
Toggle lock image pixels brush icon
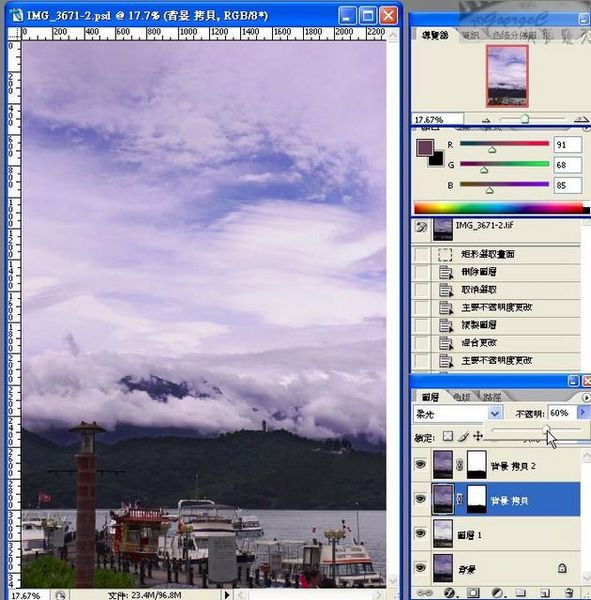pyautogui.click(x=463, y=436)
